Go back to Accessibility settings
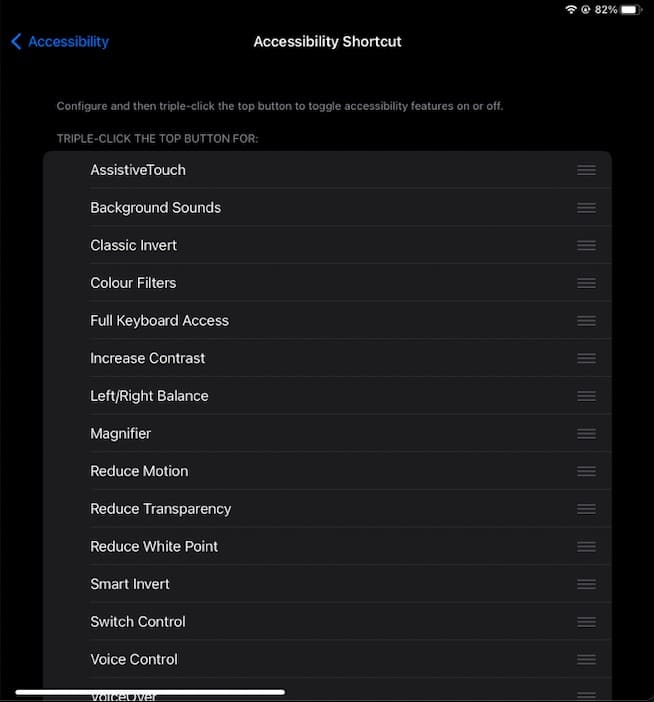 68,42
